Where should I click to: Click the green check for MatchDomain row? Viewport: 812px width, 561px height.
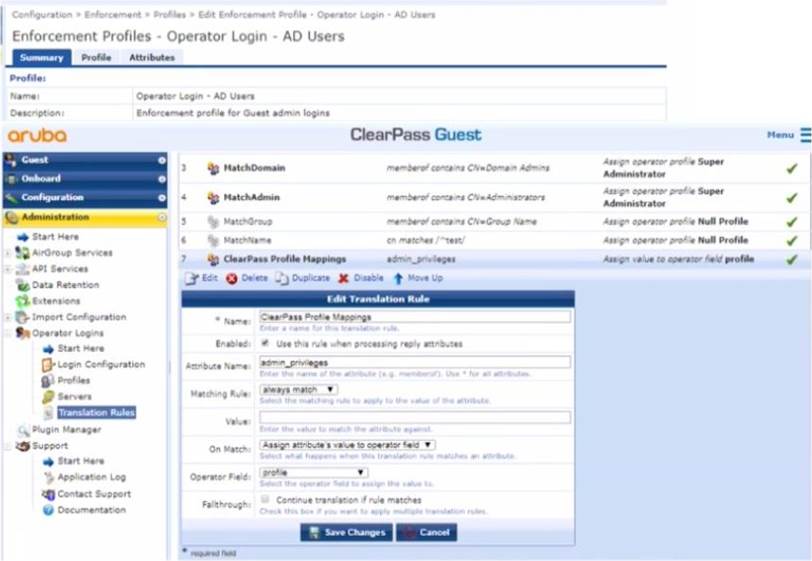tap(792, 168)
